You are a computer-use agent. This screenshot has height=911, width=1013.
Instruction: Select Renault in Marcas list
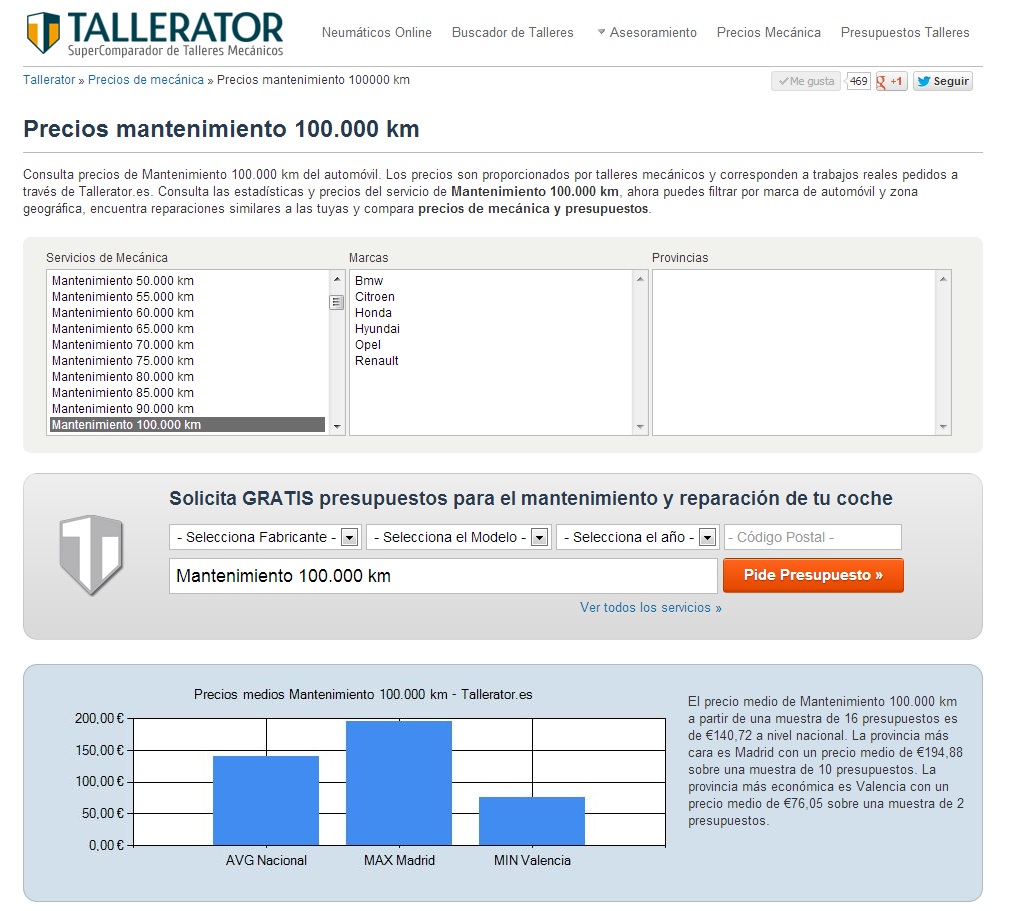[377, 361]
